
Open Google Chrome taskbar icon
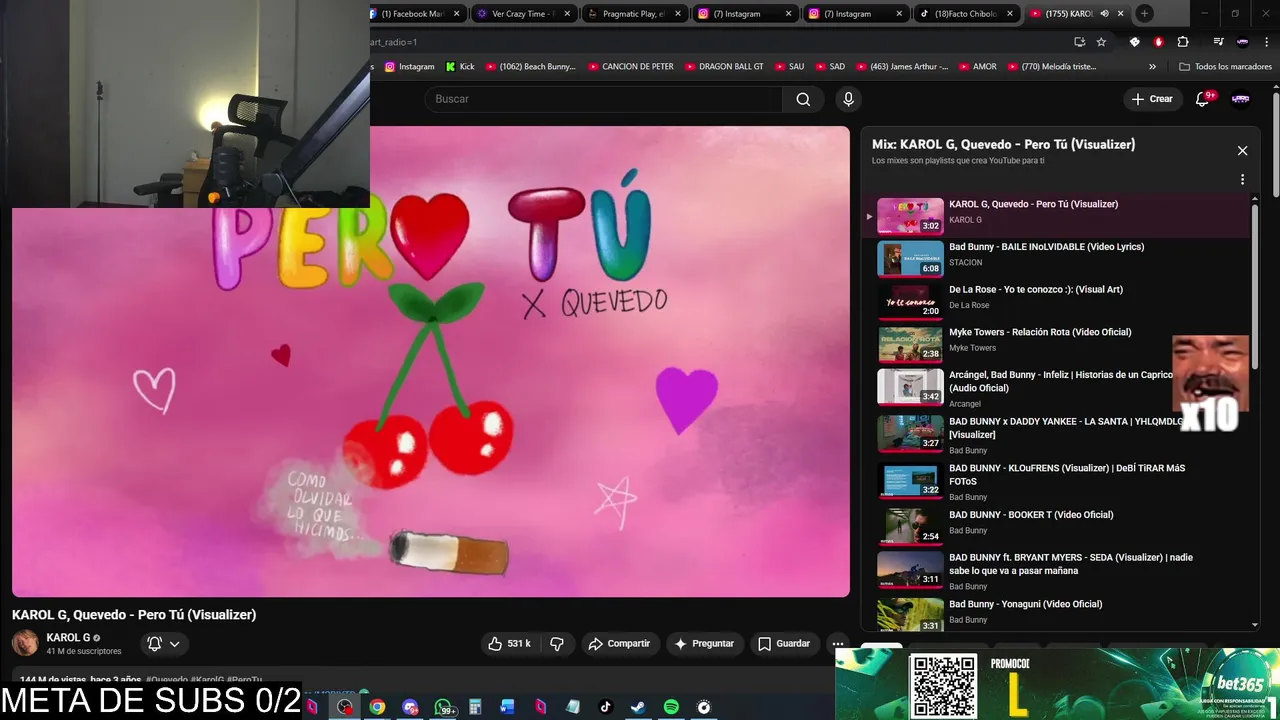click(x=377, y=707)
